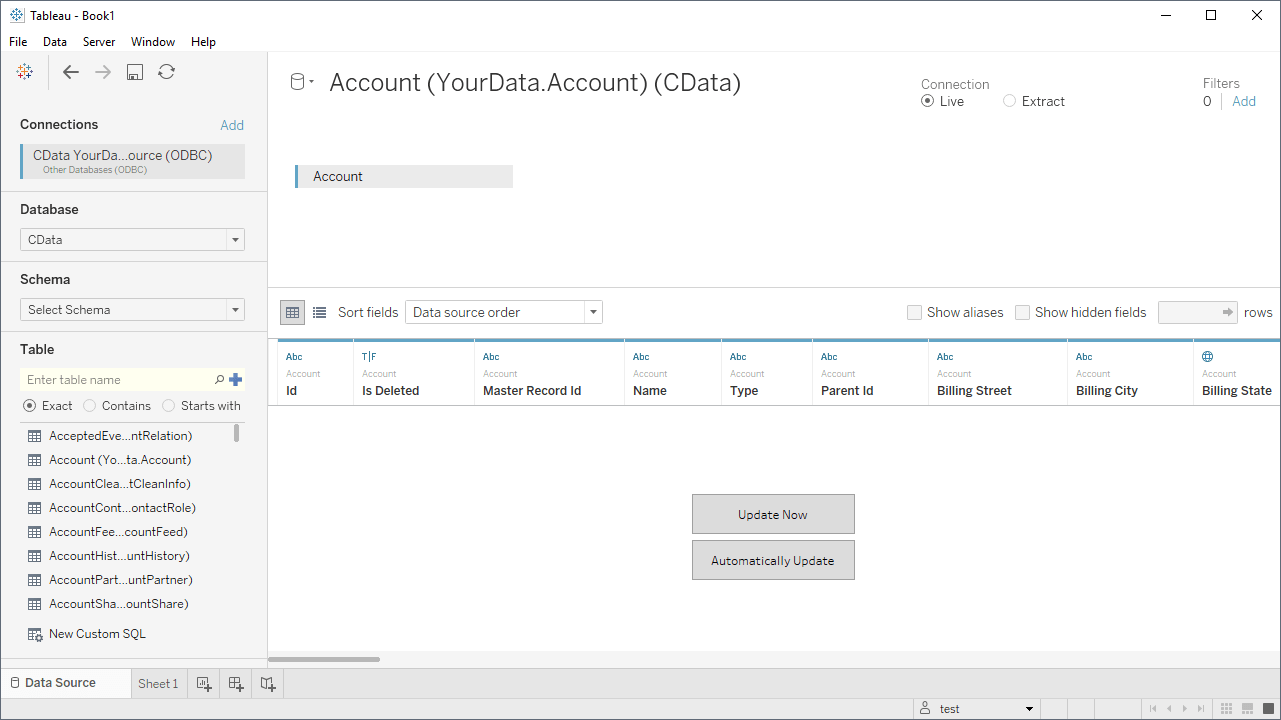The width and height of the screenshot is (1281, 720).
Task: Click inside the Enter table name search field
Action: point(120,379)
